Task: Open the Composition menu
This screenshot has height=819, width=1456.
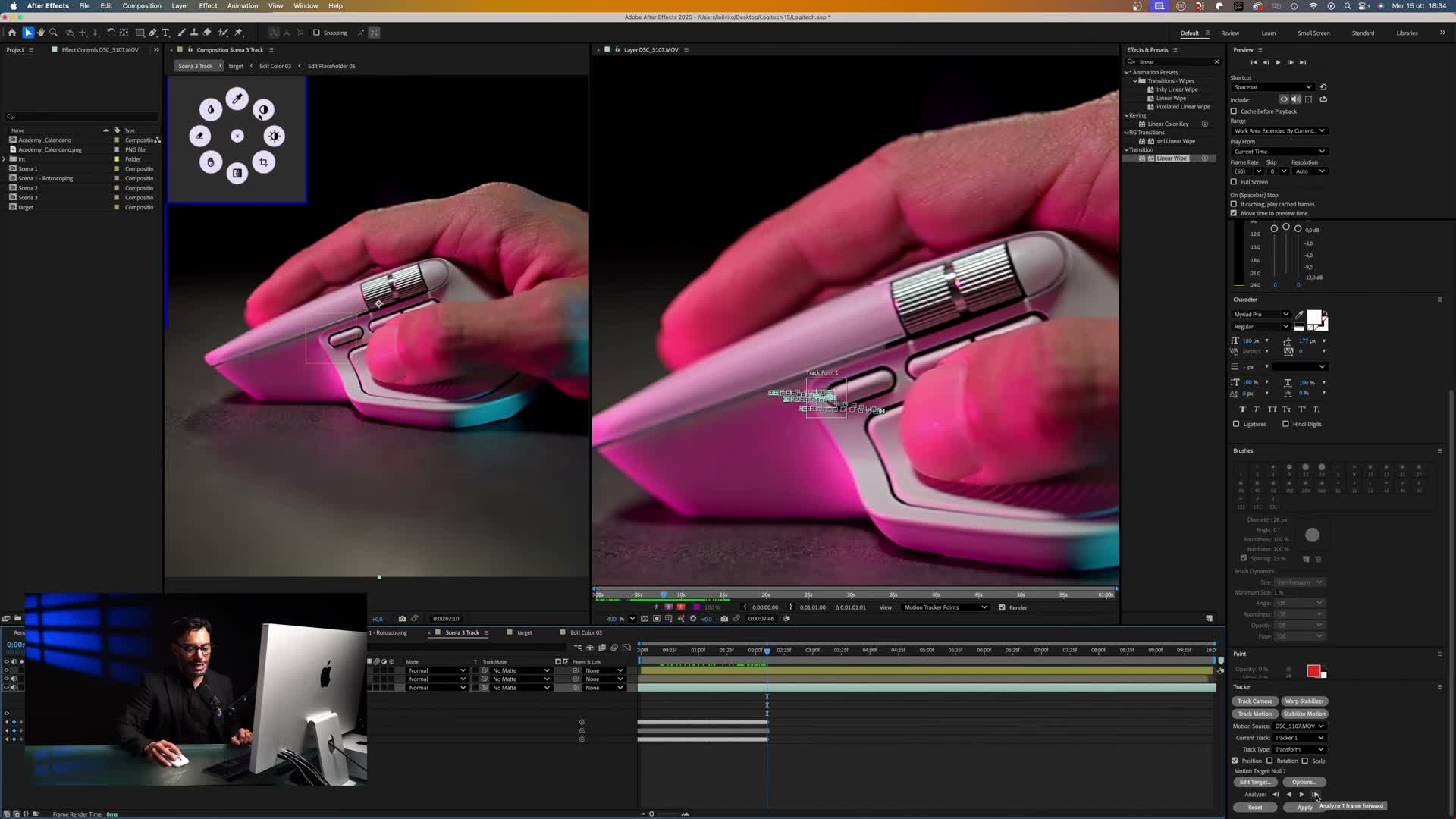Action: (x=142, y=5)
